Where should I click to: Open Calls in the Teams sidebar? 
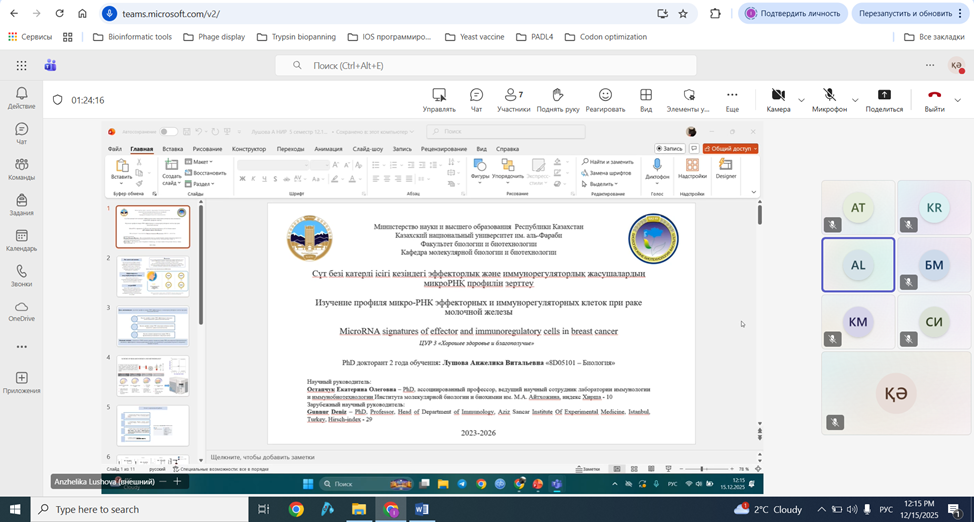click(x=21, y=276)
